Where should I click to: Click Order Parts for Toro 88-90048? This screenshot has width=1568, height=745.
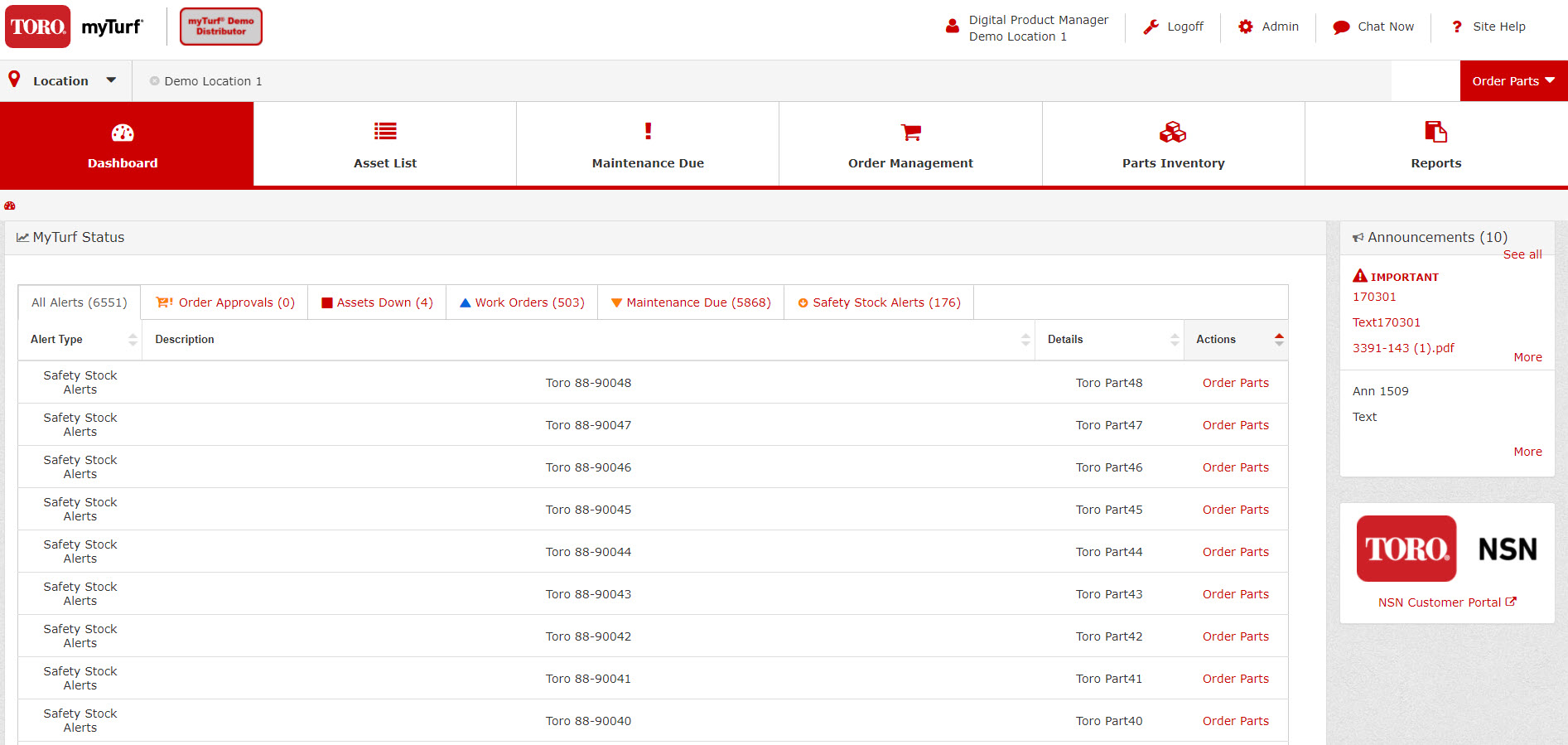1235,383
